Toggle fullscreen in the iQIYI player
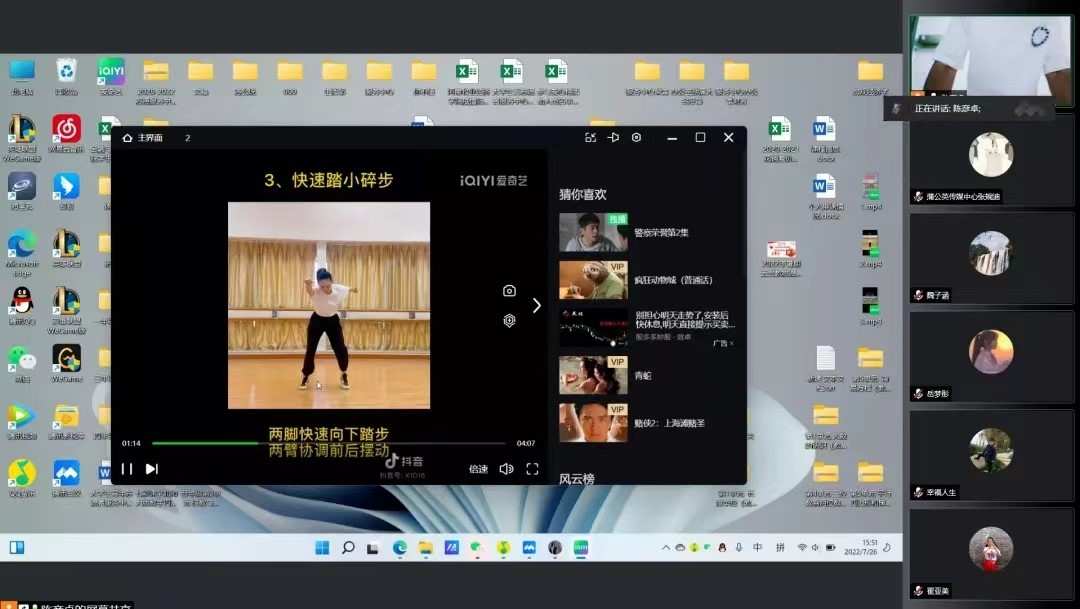 pyautogui.click(x=532, y=469)
